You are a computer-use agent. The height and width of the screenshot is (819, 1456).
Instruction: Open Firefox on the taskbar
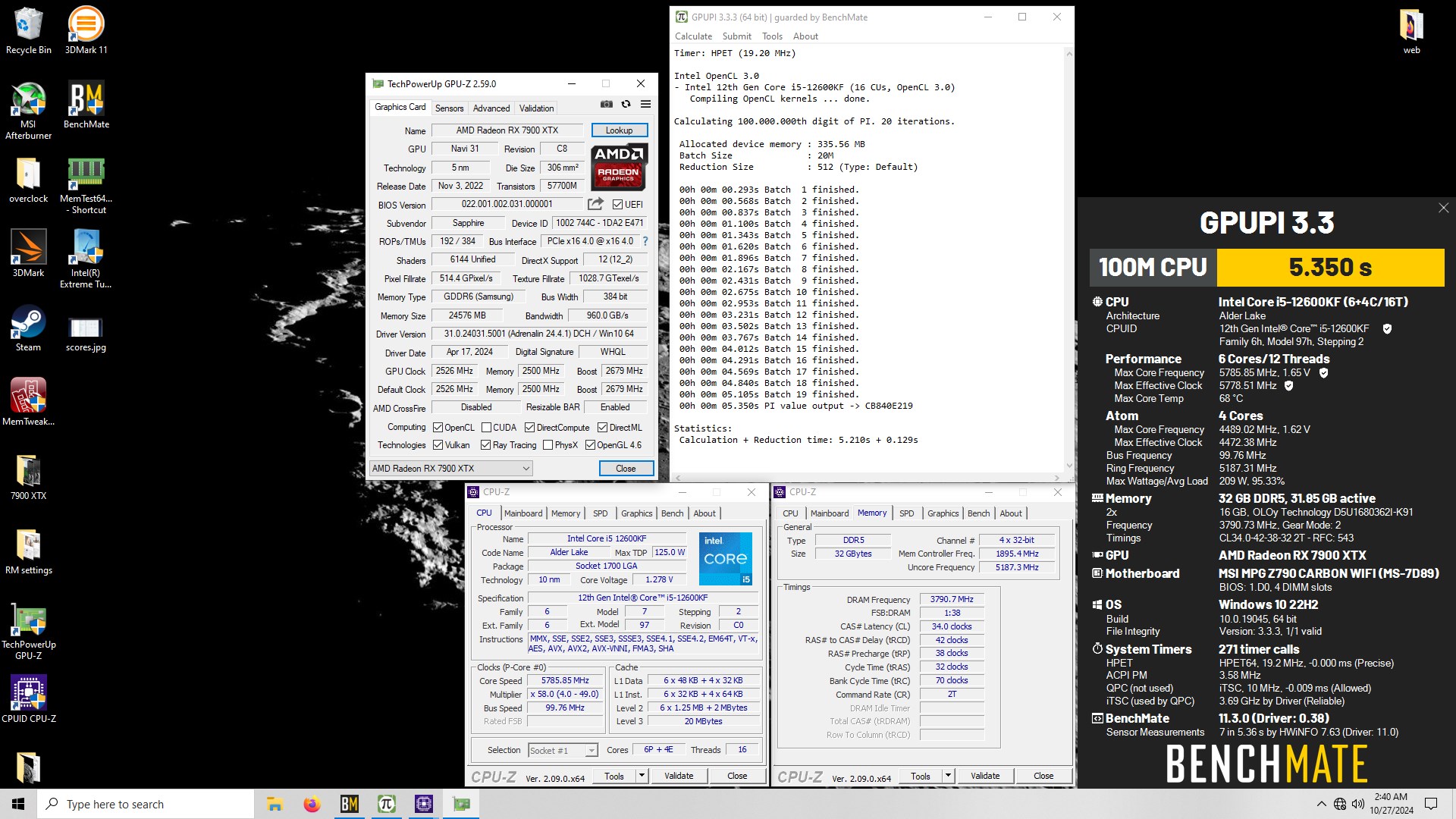pos(312,804)
